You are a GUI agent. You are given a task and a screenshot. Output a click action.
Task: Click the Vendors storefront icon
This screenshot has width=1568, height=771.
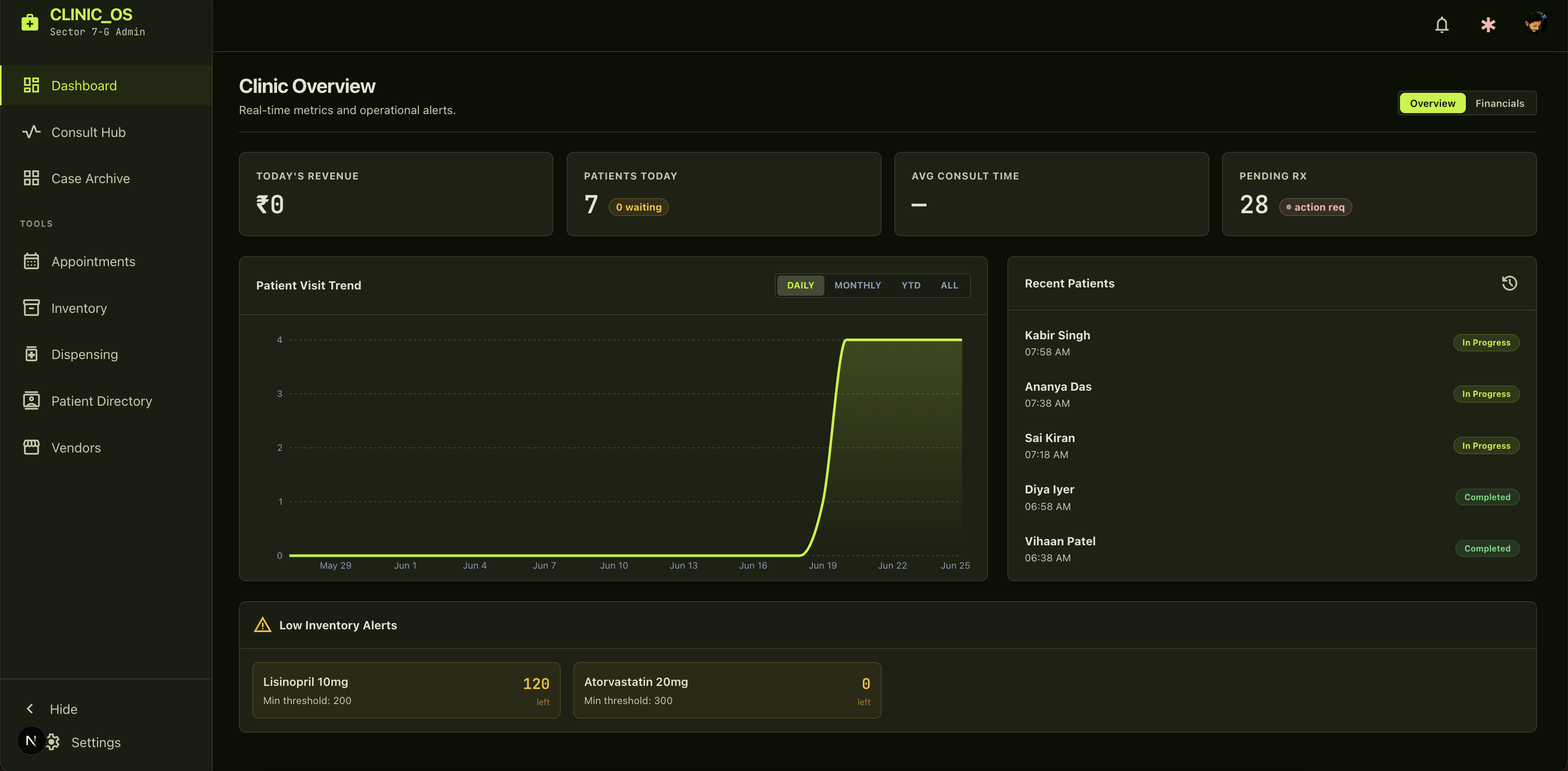click(x=31, y=447)
